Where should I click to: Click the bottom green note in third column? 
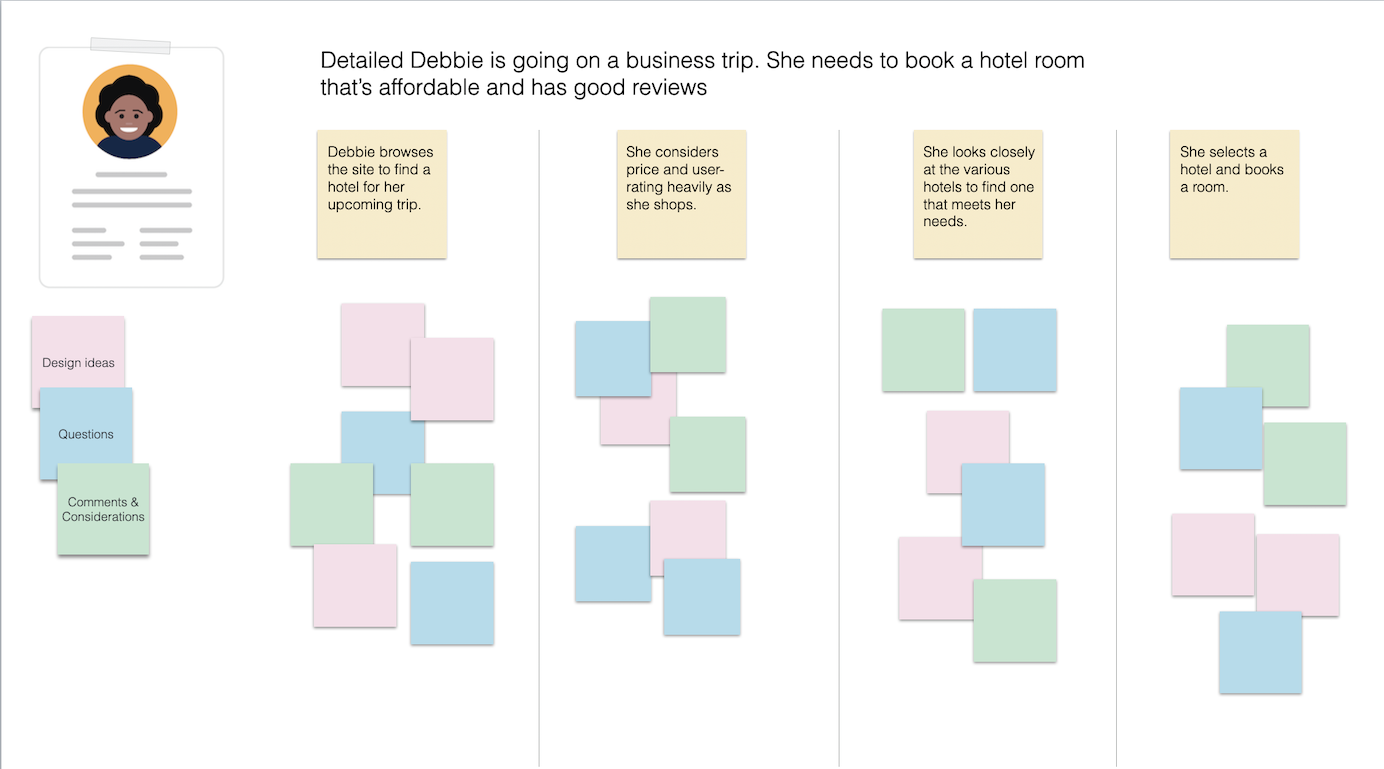pyautogui.click(x=1015, y=620)
